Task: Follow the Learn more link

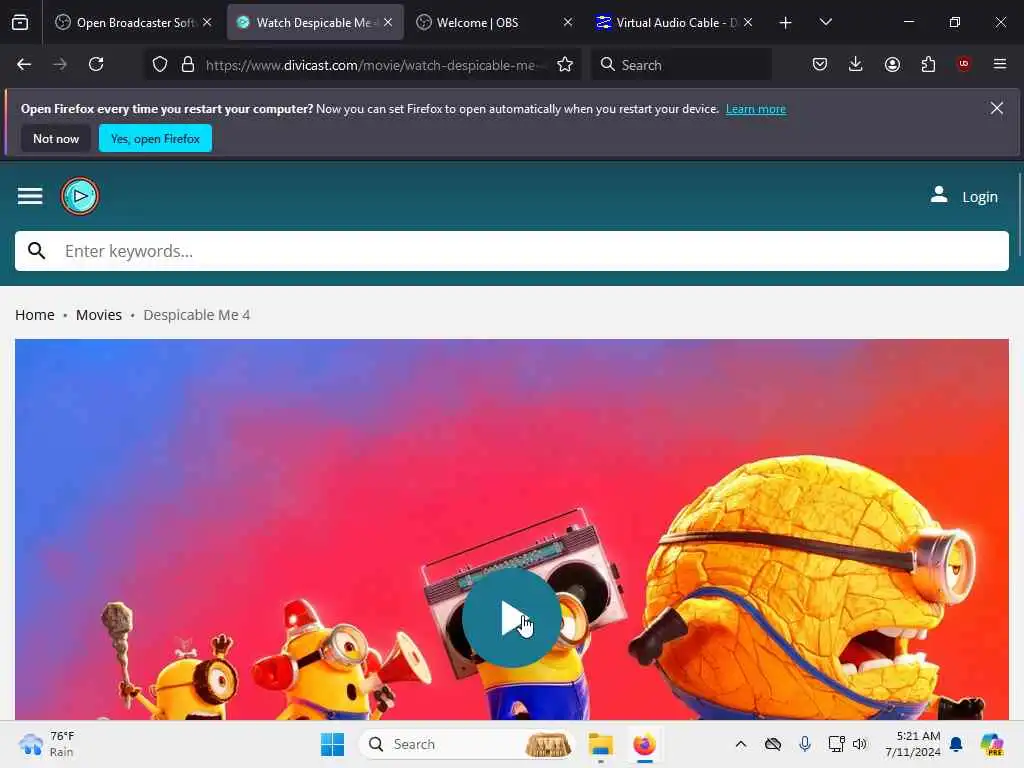Action: 756,109
